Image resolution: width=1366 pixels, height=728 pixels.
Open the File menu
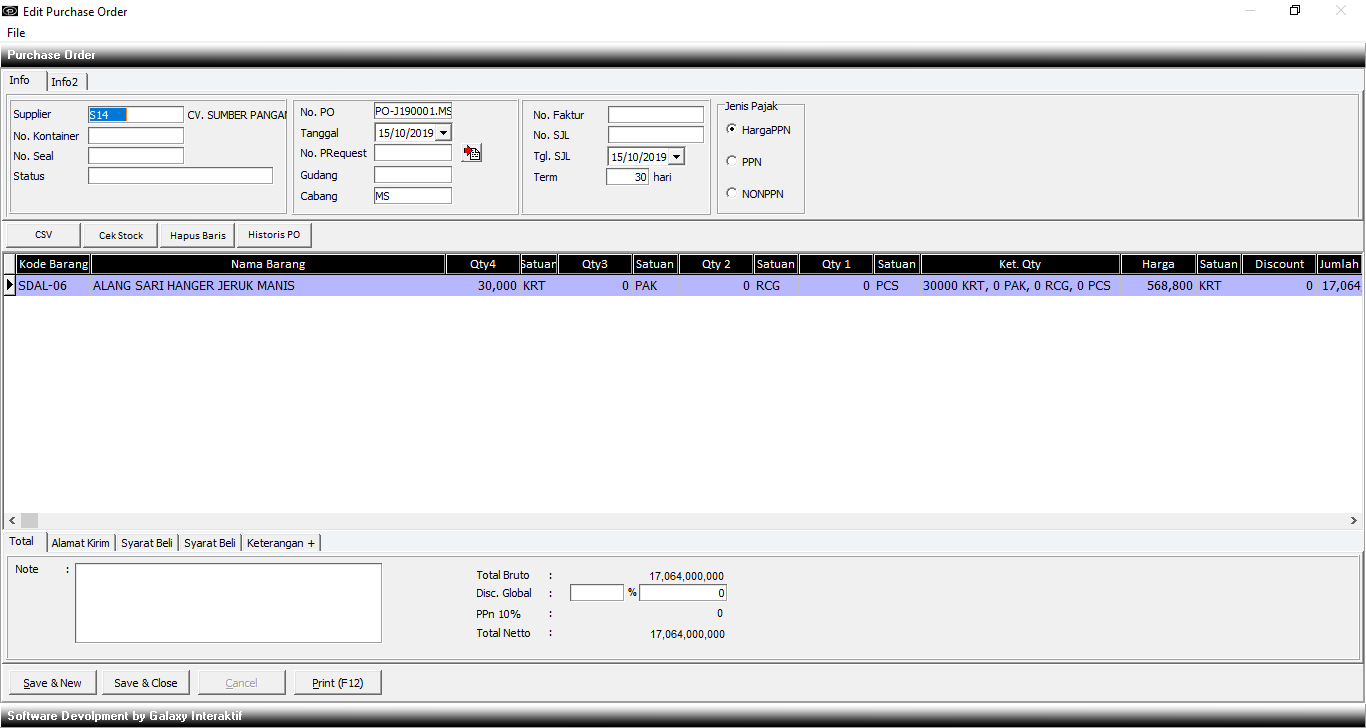(16, 33)
